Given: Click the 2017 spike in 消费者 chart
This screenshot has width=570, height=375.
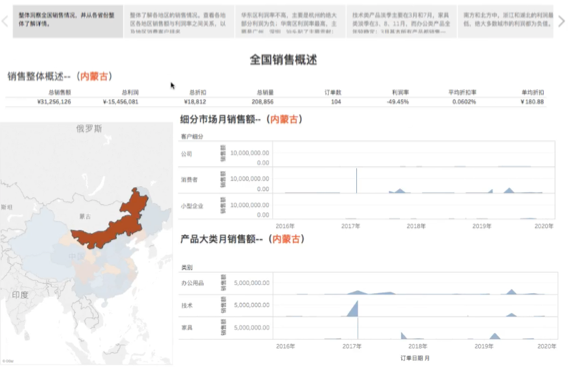Looking at the screenshot, I should [x=356, y=181].
